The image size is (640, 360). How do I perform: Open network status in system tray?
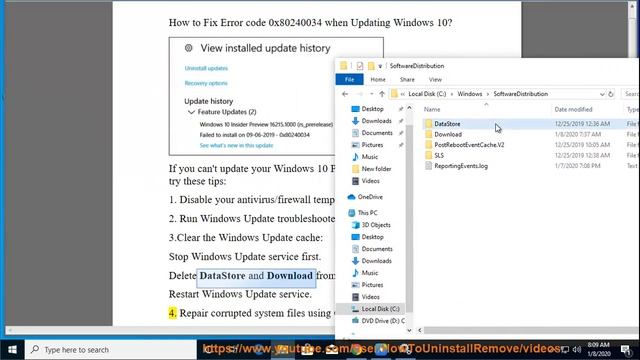(565, 349)
